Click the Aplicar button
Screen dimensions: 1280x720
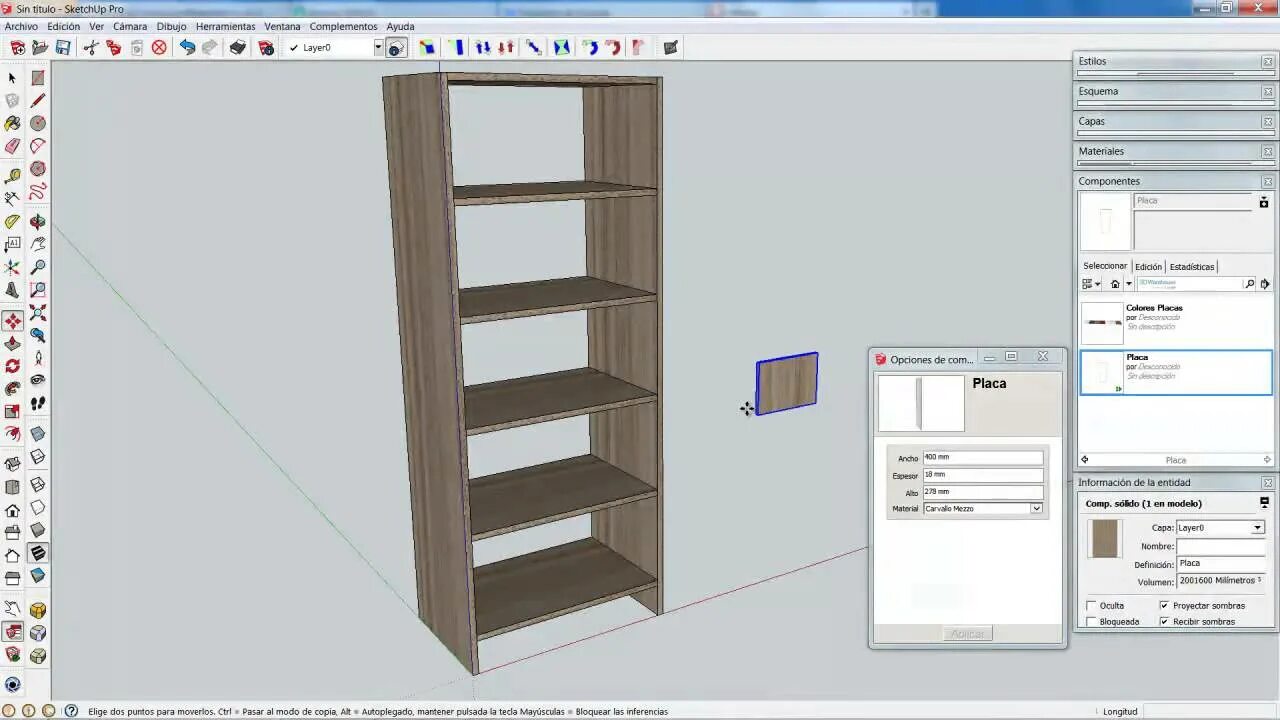[x=967, y=634]
